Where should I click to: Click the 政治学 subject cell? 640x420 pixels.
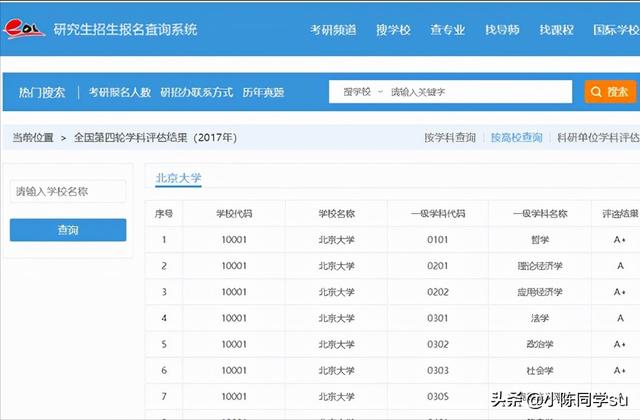[x=540, y=344]
